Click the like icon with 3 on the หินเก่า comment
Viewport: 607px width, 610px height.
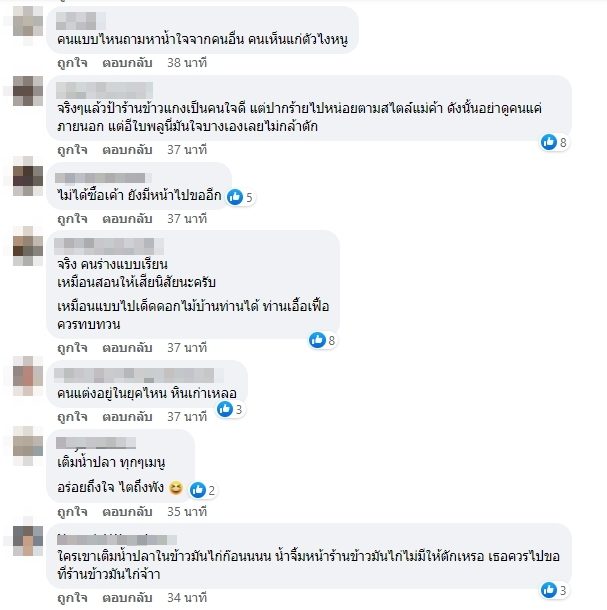(225, 409)
